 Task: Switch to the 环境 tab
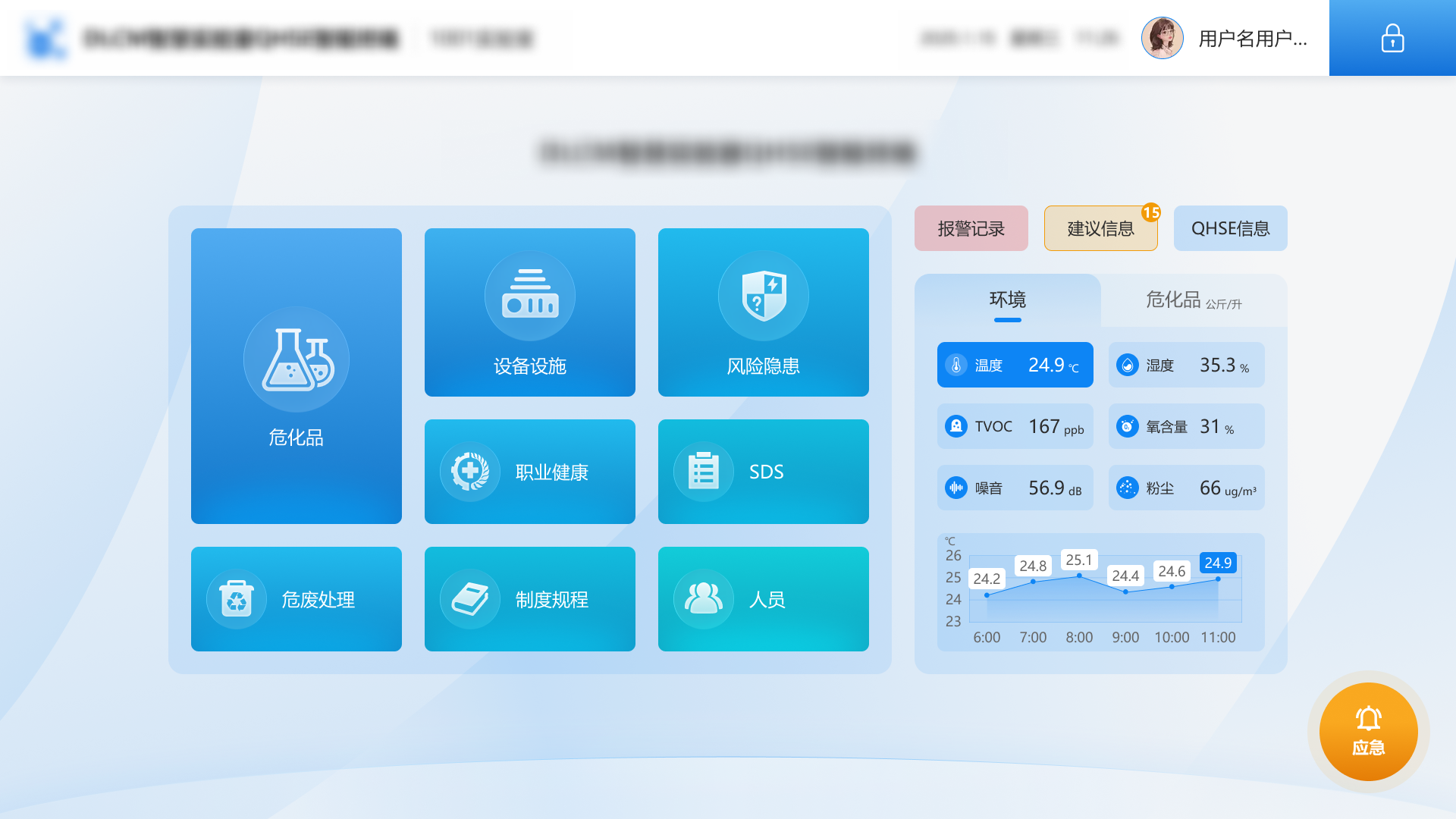1007,300
